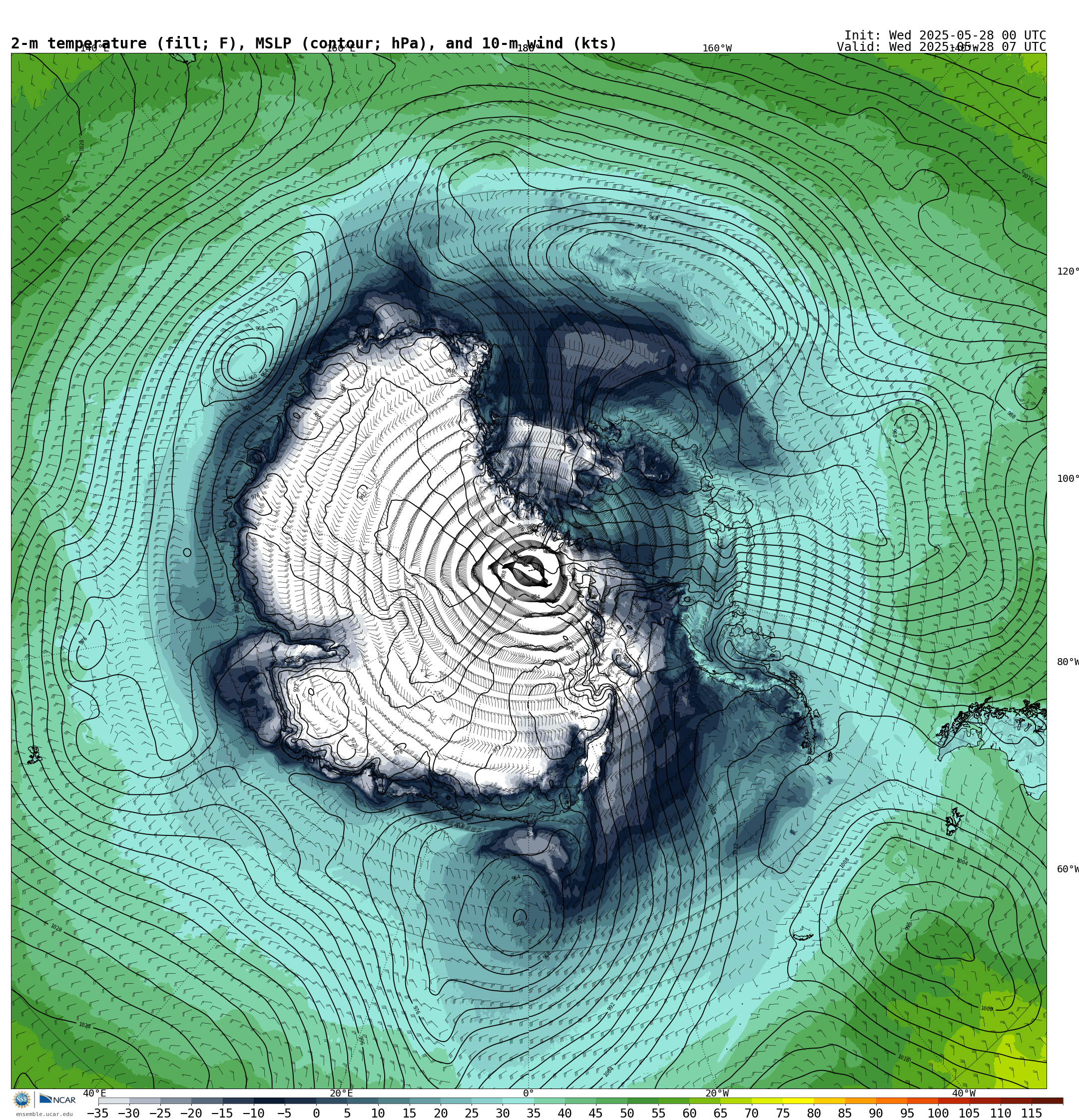
Task: Click the -35 tick label on the colorbar
Action: point(98,1113)
